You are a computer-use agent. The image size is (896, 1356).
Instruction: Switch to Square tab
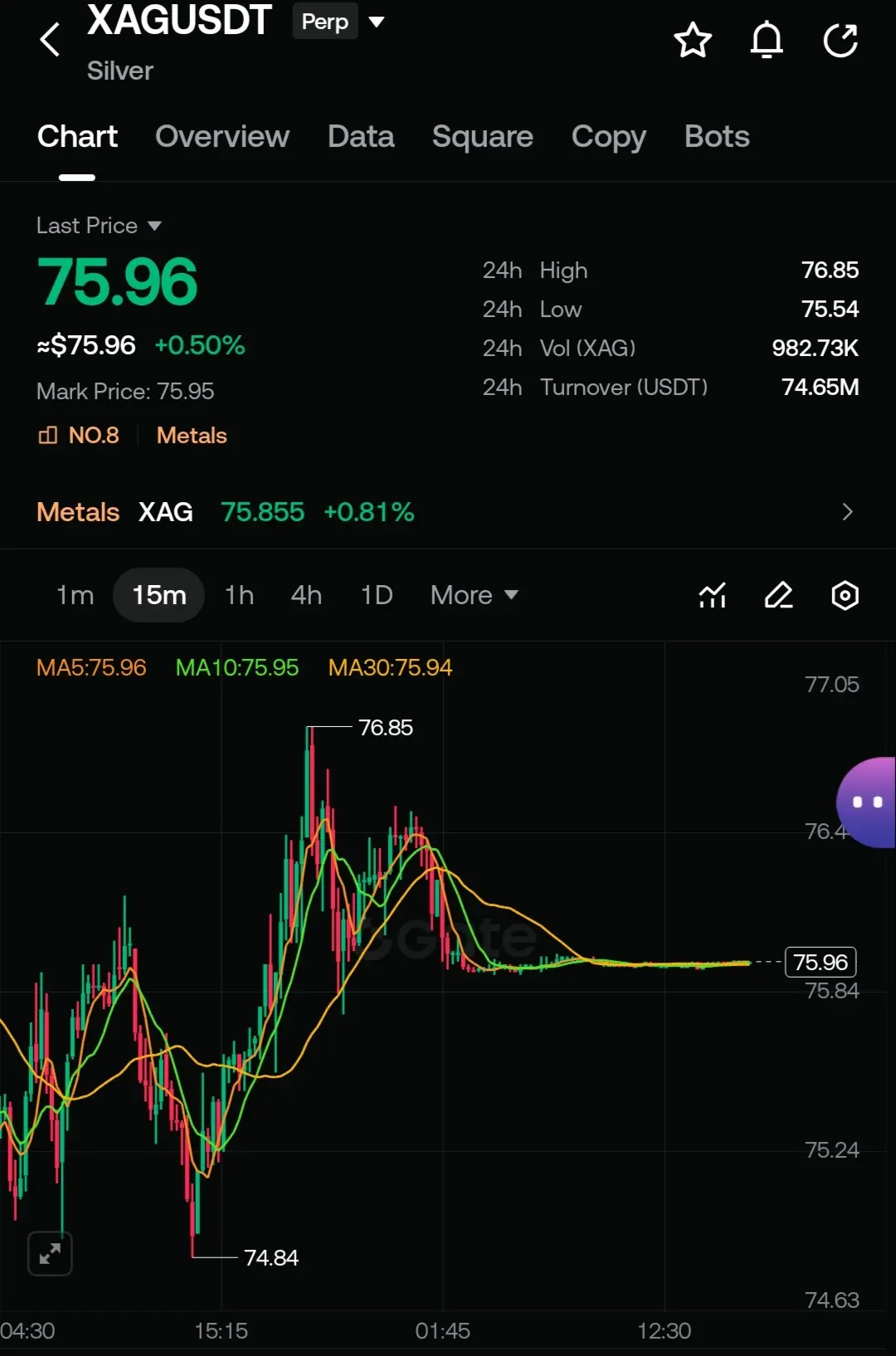click(483, 136)
